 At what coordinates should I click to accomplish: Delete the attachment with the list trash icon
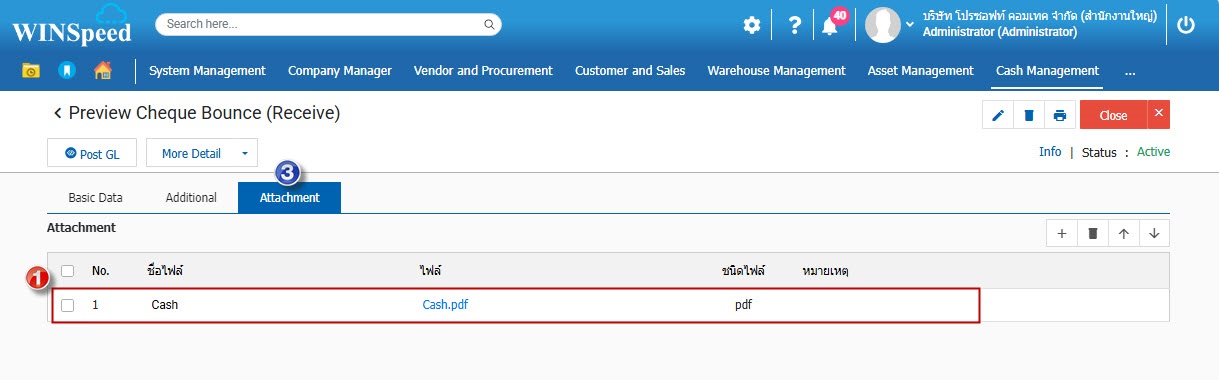click(1092, 233)
